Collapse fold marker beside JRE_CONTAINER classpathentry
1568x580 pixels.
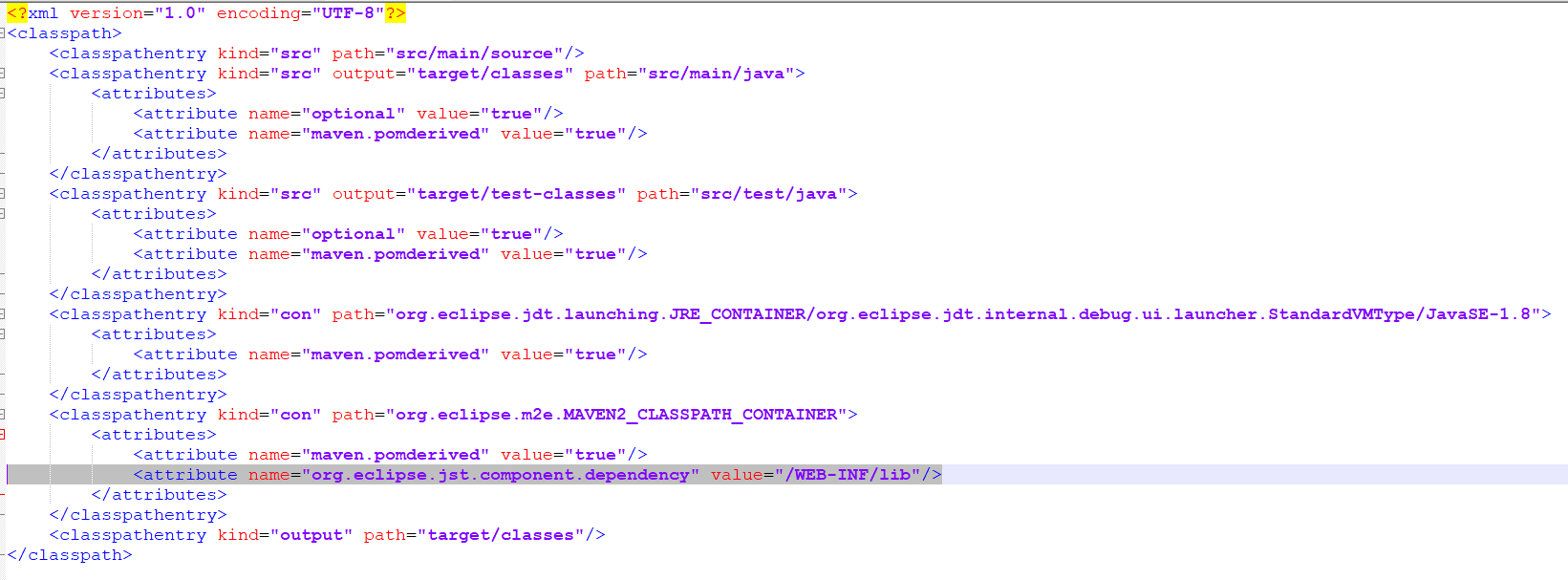click(x=2, y=314)
